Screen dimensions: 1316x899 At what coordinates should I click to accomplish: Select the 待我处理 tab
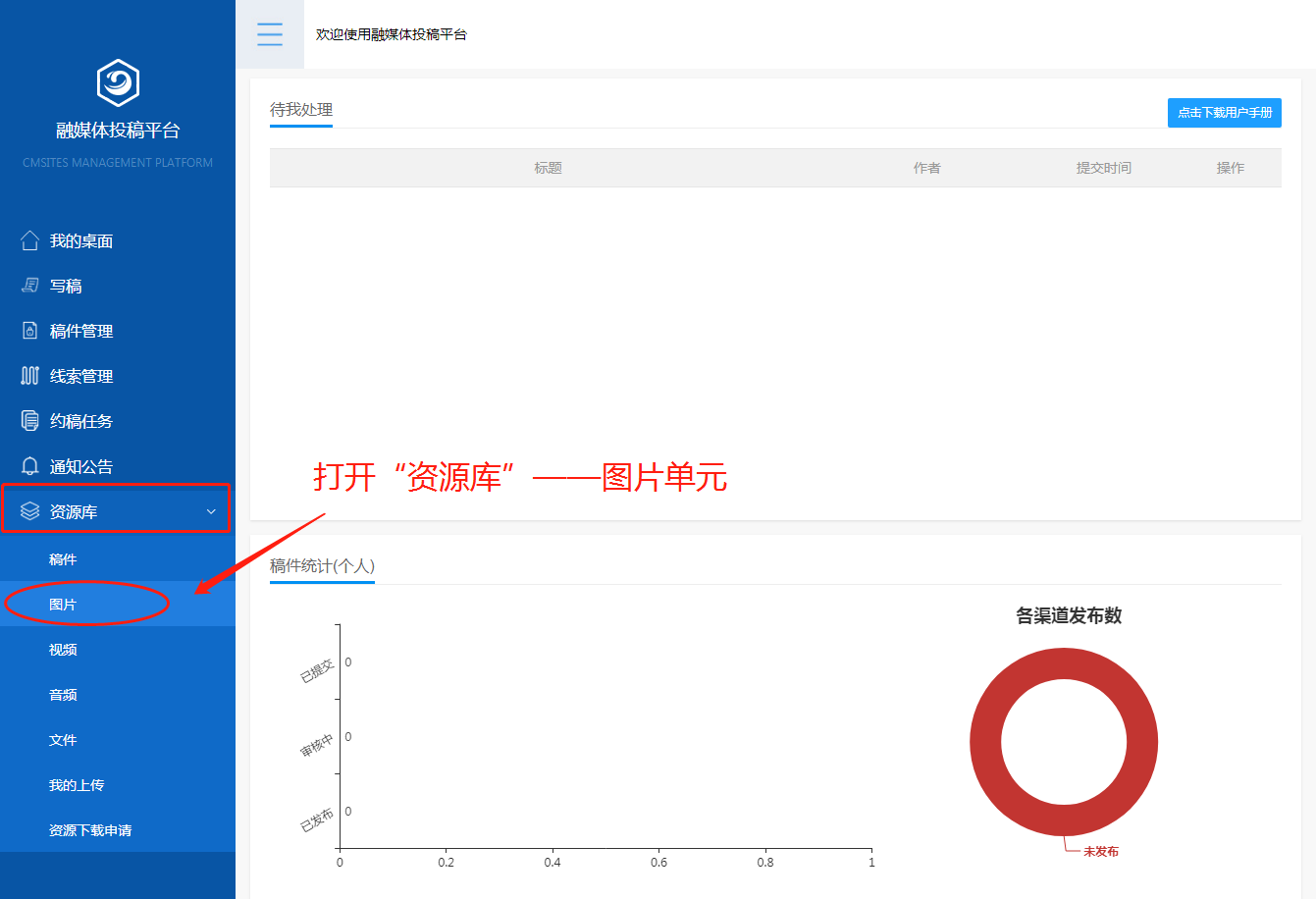pyautogui.click(x=301, y=110)
